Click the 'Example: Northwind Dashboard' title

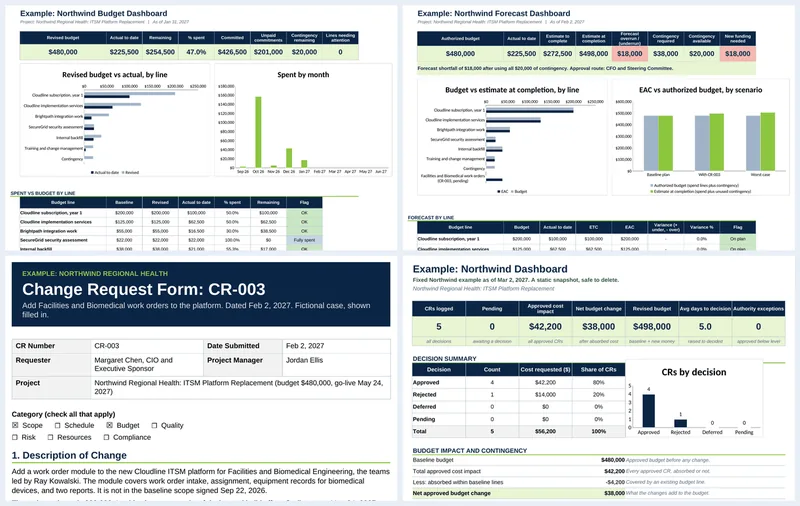tap(490, 269)
